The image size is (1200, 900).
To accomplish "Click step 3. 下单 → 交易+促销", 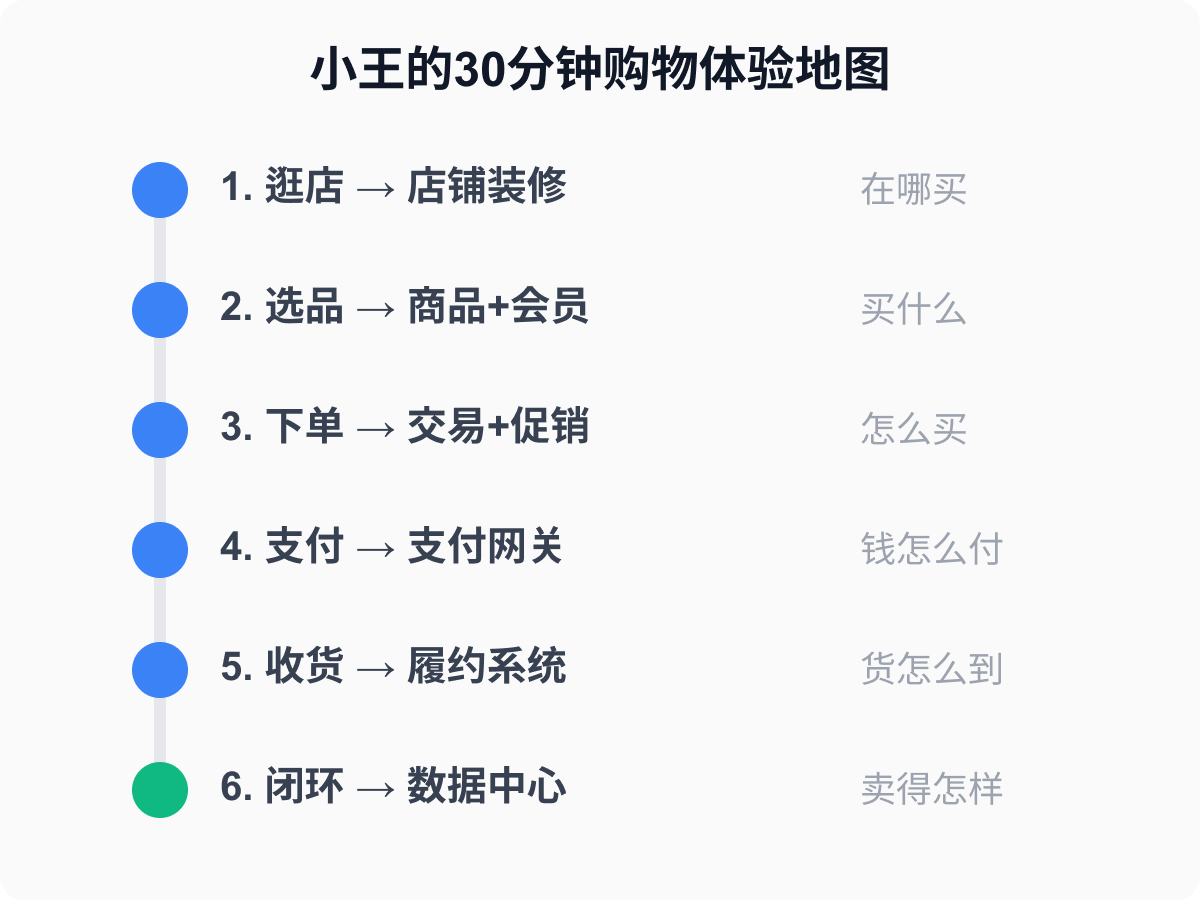I will pos(404,428).
